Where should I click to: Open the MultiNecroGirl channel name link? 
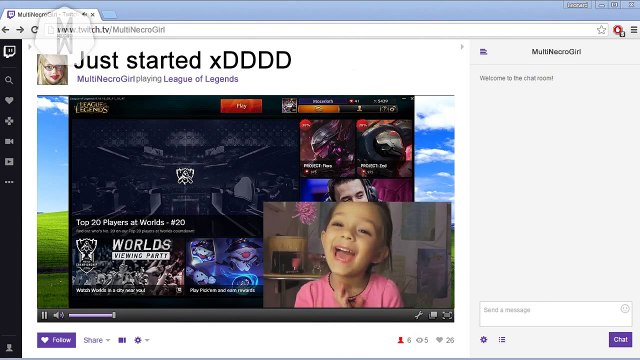(106, 79)
